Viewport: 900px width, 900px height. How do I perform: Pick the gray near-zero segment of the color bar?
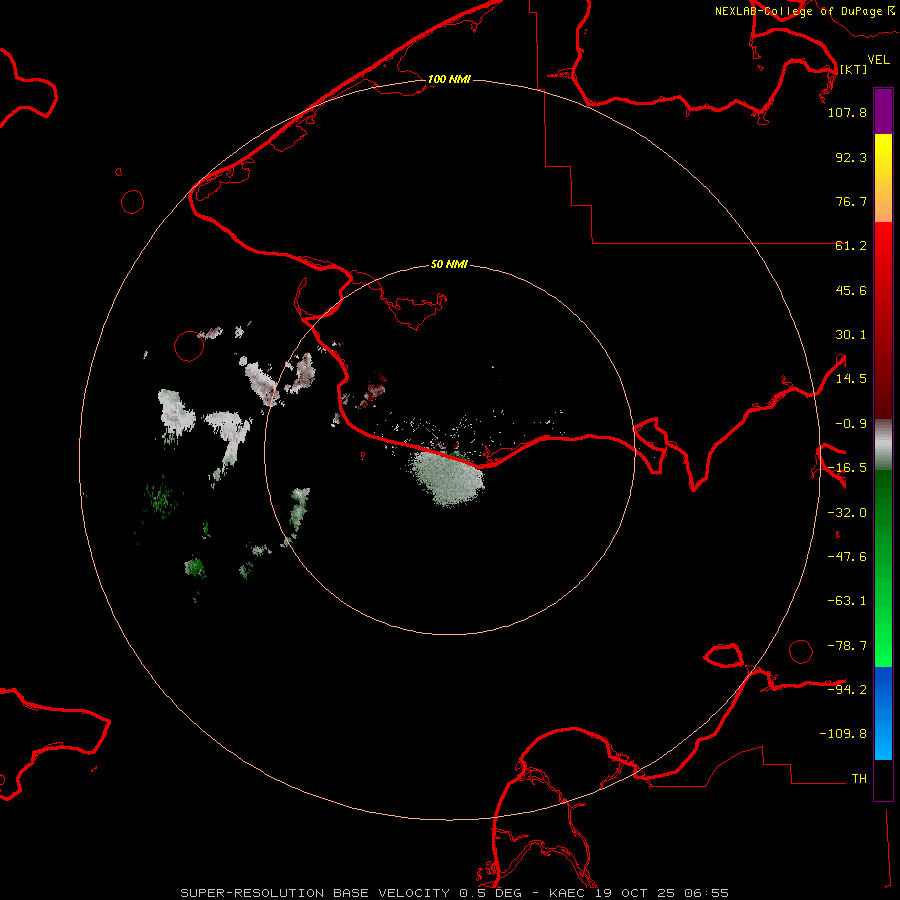click(x=883, y=445)
